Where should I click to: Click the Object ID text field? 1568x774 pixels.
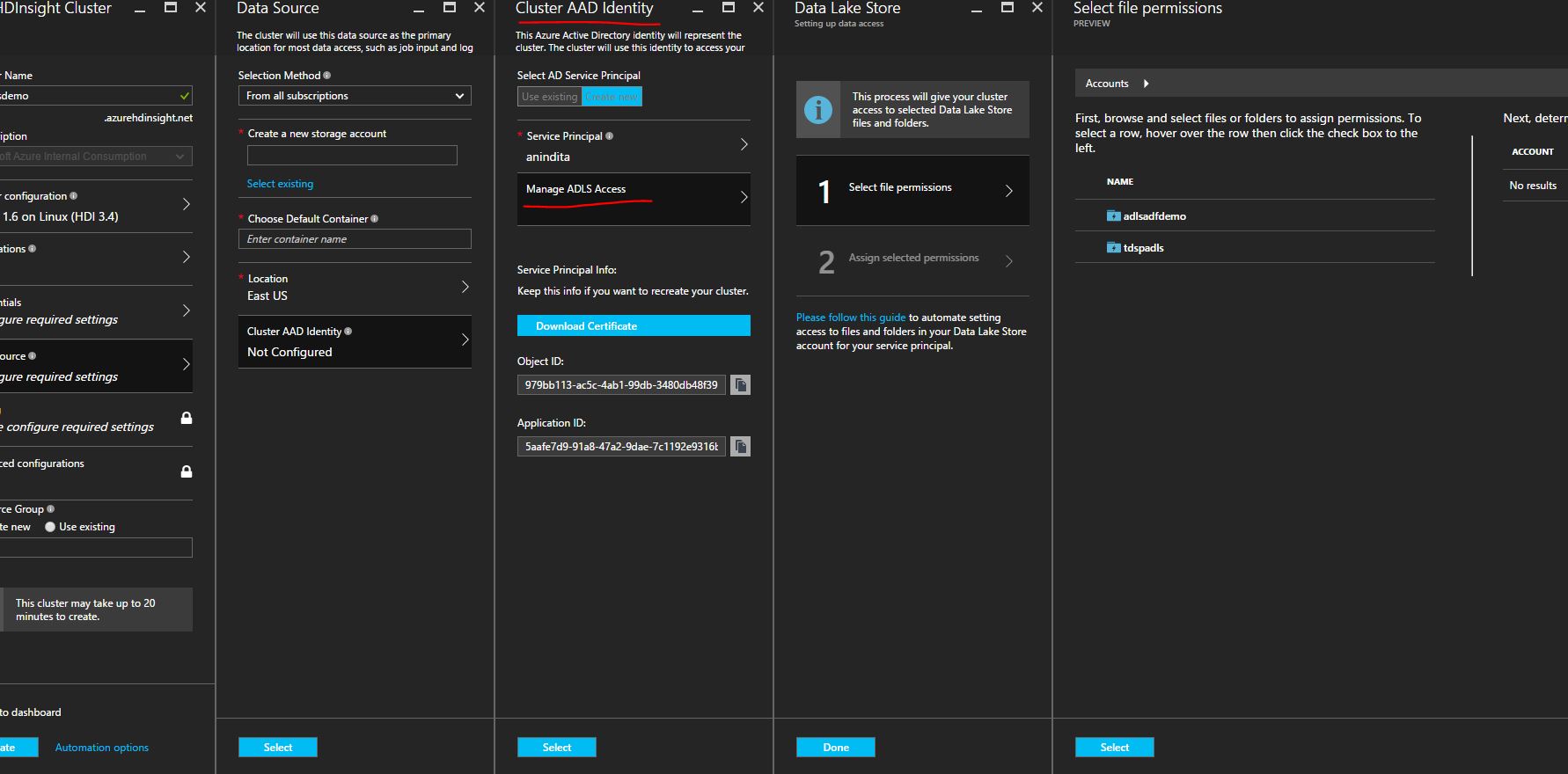click(x=621, y=385)
